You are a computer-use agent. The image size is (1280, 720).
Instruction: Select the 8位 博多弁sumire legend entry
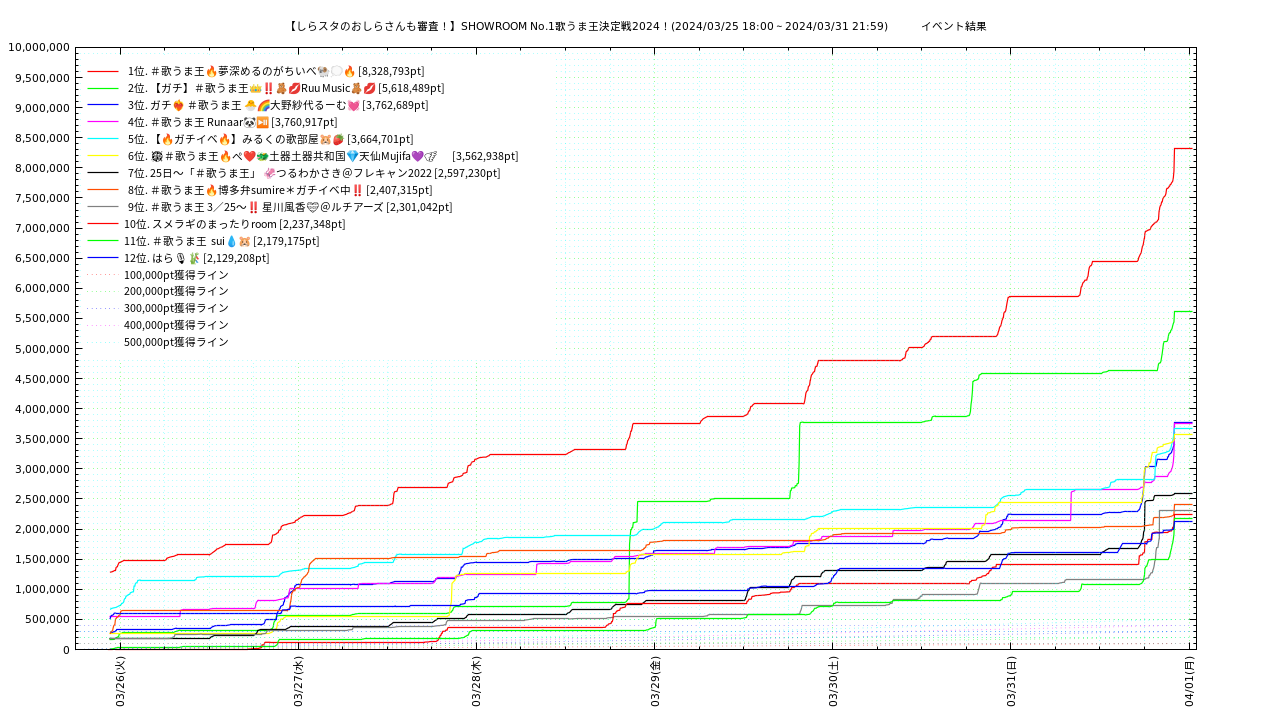[279, 190]
